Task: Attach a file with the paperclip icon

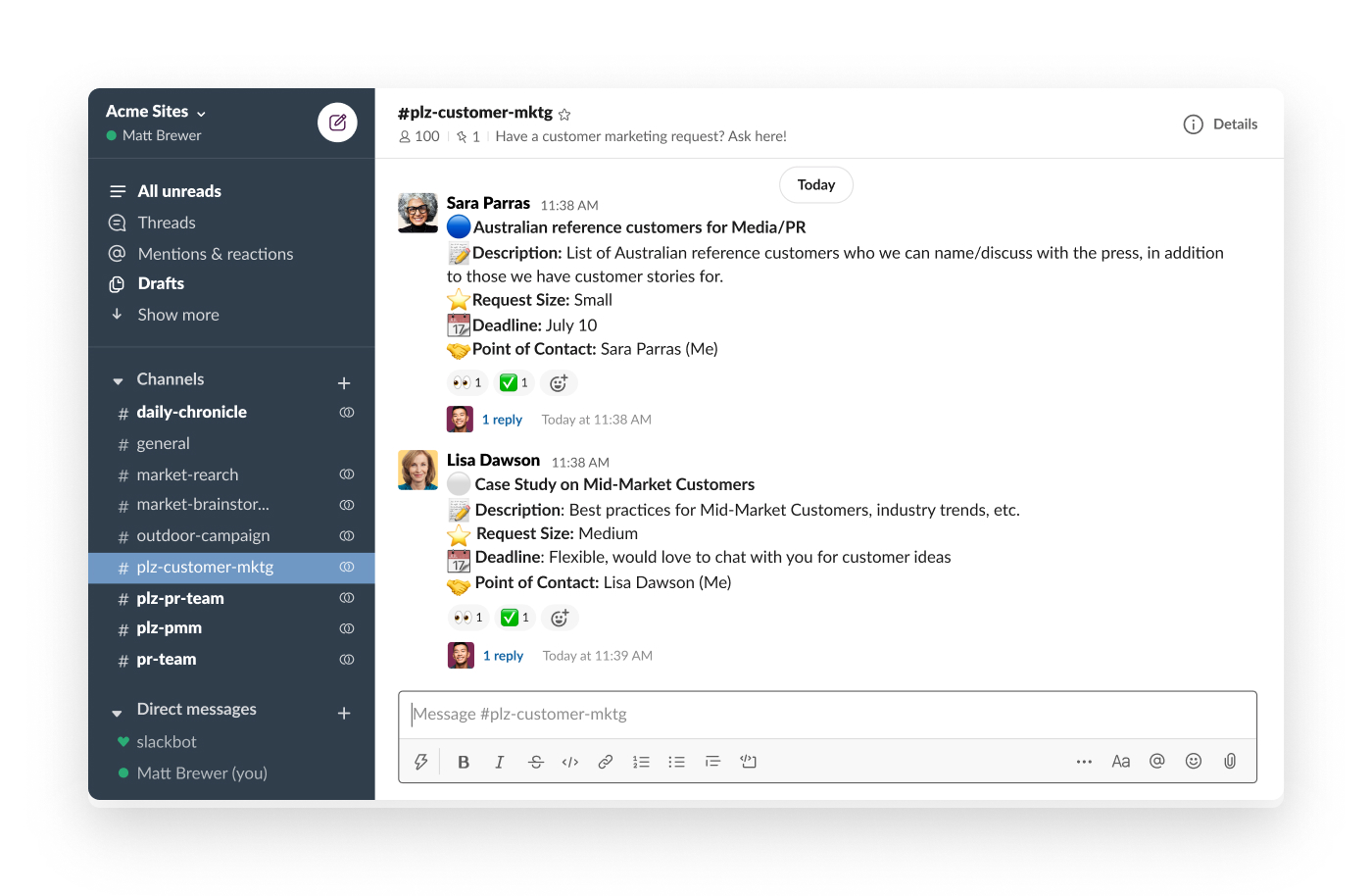Action: click(1229, 762)
